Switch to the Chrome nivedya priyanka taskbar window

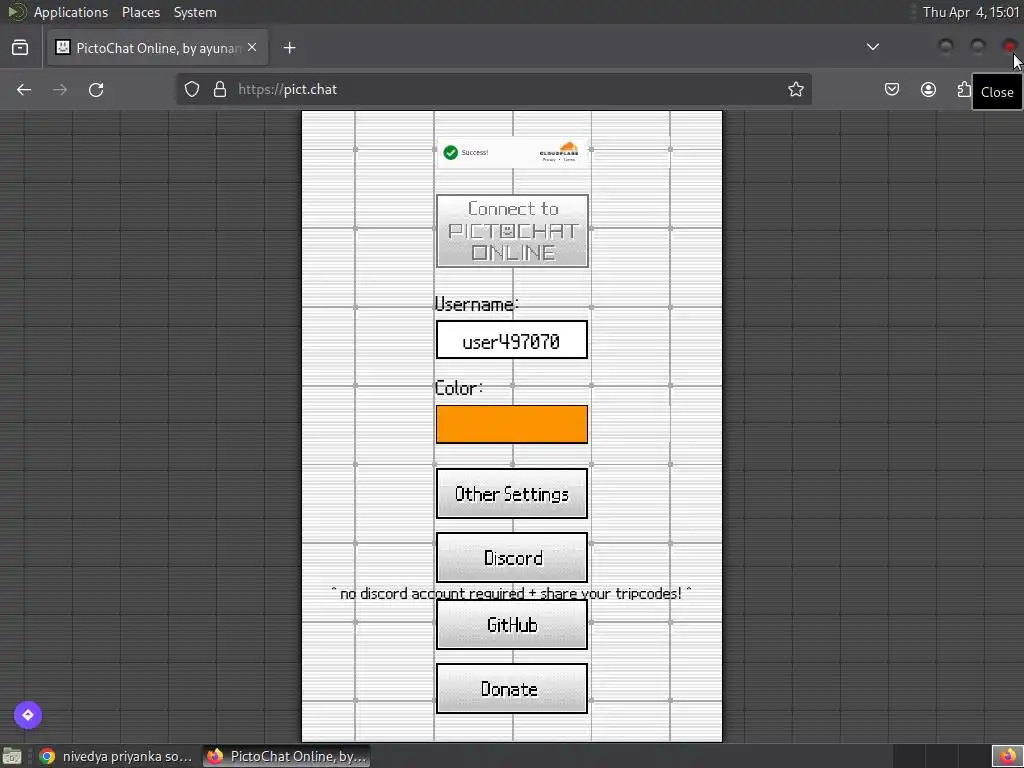(116, 756)
